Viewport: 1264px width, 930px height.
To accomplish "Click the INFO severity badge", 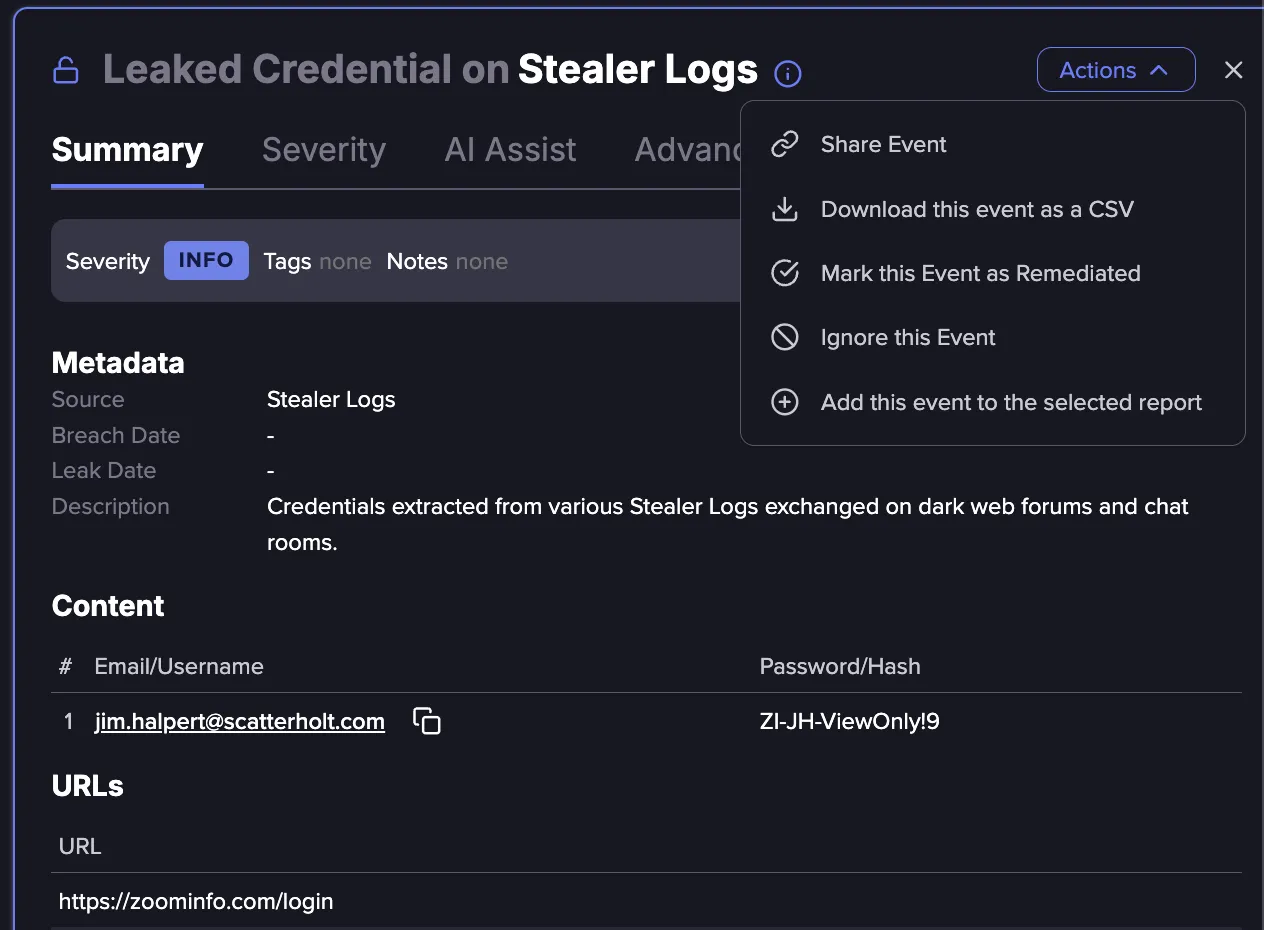I will click(206, 260).
